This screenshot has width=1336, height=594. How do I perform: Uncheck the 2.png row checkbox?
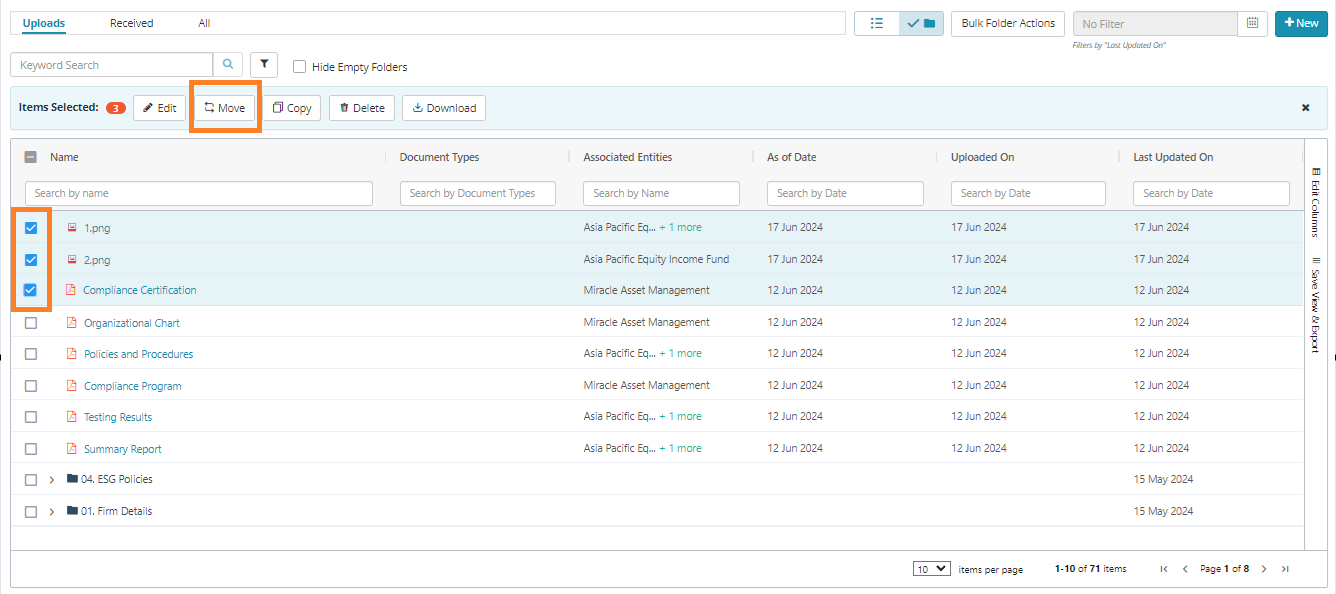coord(31,259)
